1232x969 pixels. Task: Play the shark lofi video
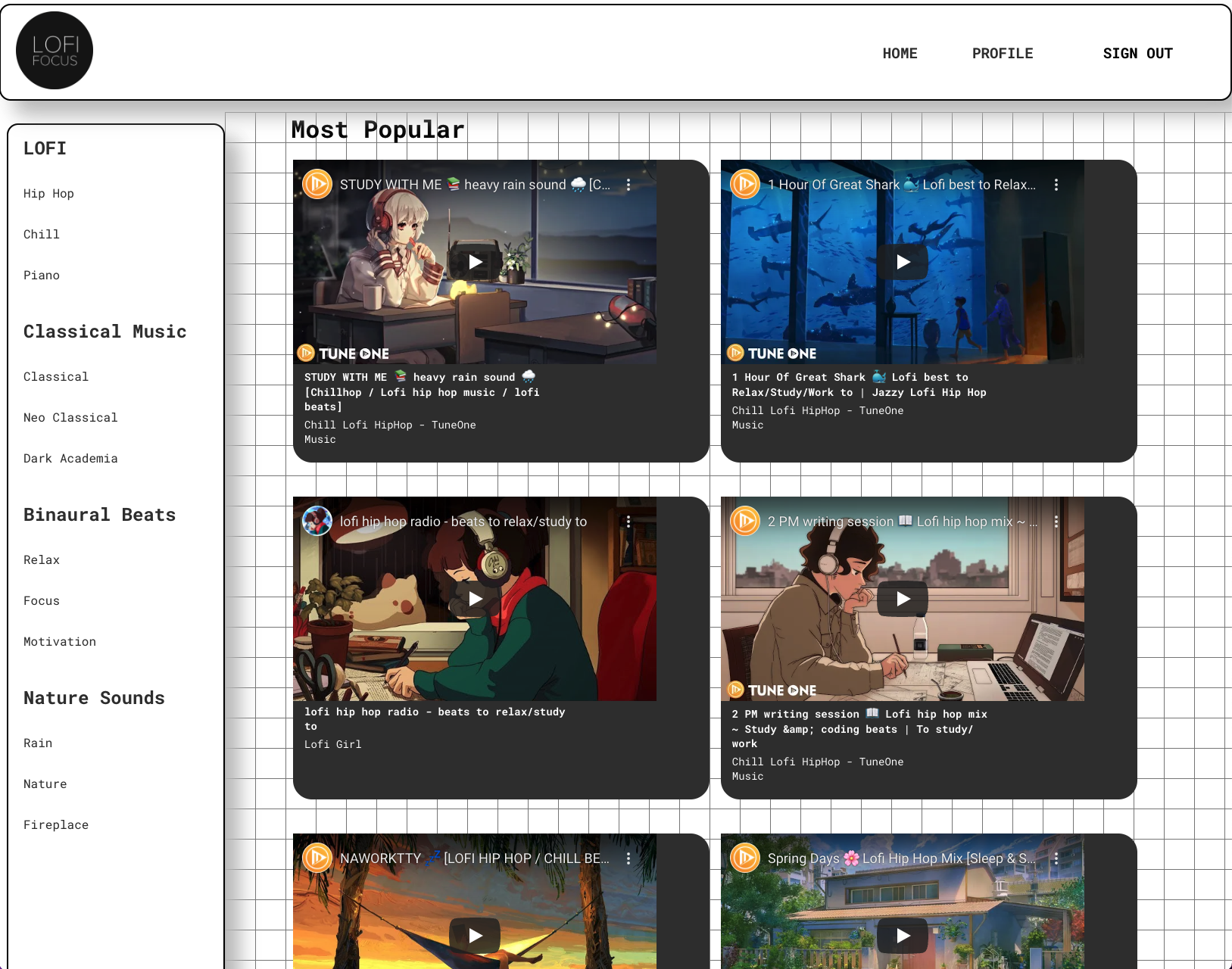[x=903, y=262]
